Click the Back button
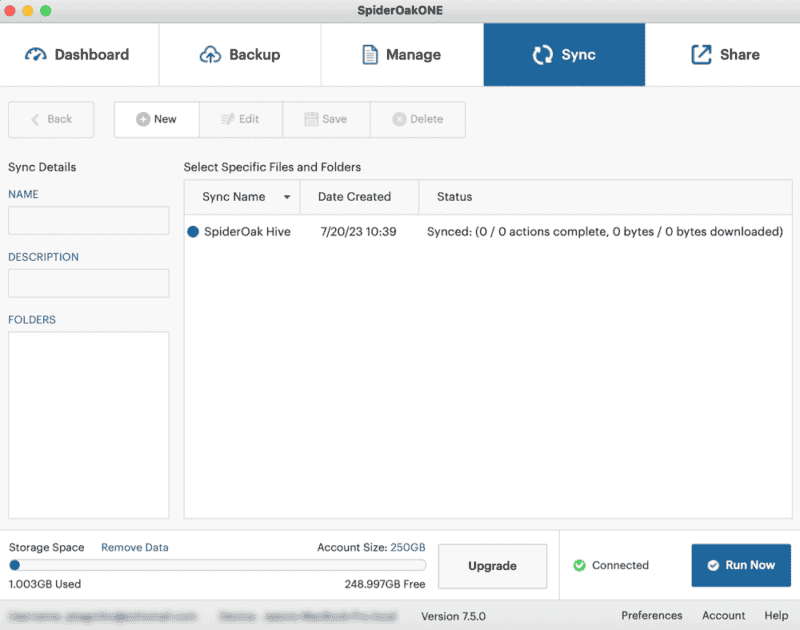The height and width of the screenshot is (630, 800). [x=50, y=119]
